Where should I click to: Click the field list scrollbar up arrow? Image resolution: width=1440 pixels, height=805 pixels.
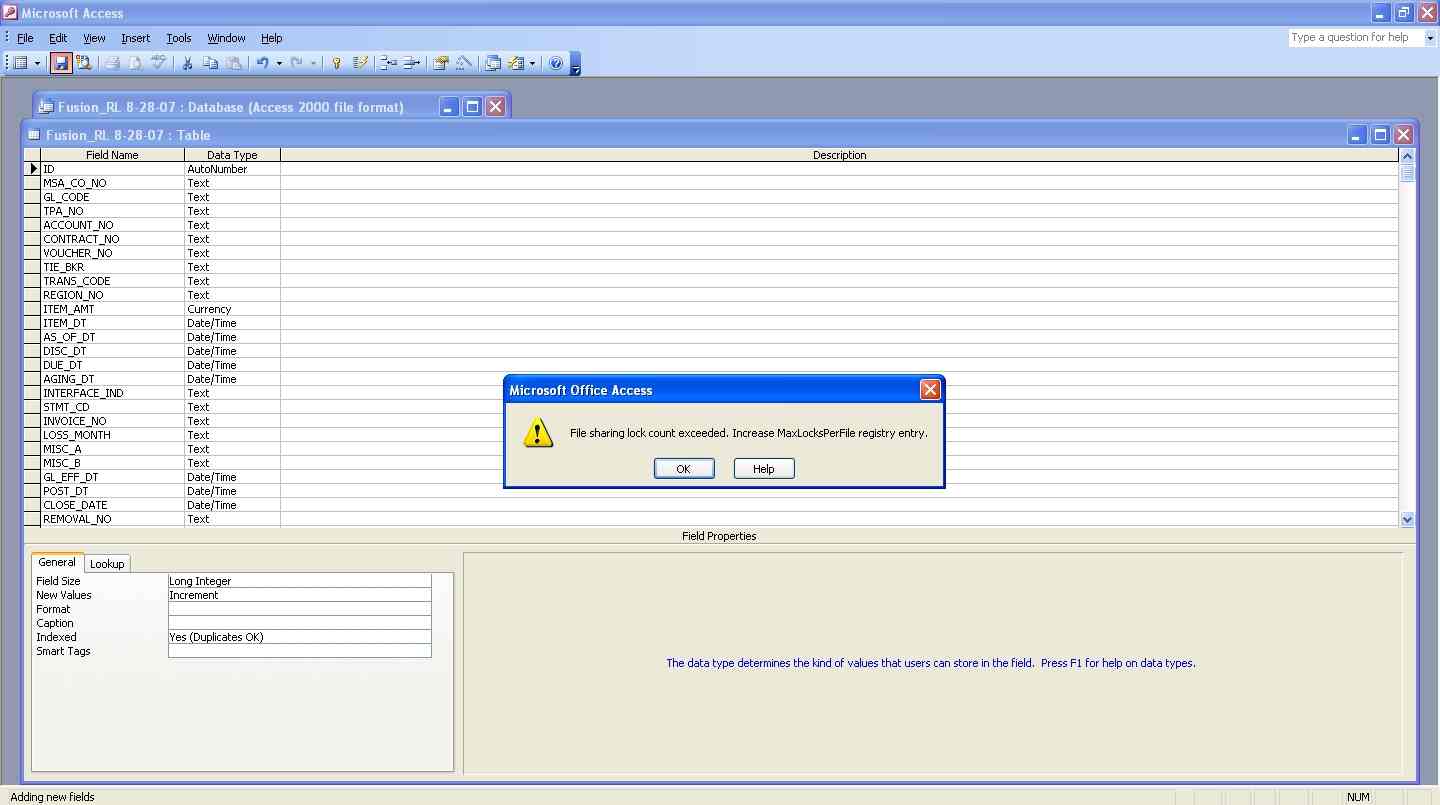coord(1407,156)
